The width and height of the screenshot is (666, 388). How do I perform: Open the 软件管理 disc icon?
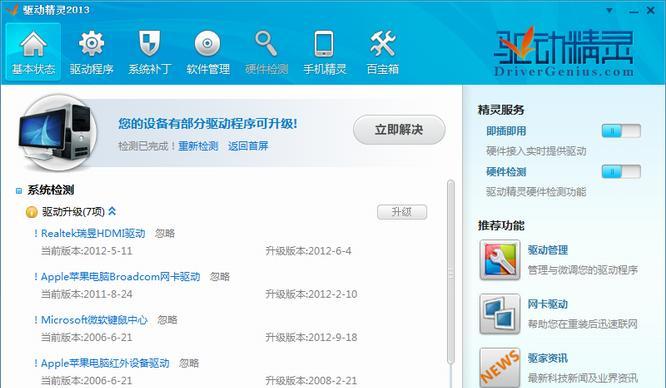[207, 44]
